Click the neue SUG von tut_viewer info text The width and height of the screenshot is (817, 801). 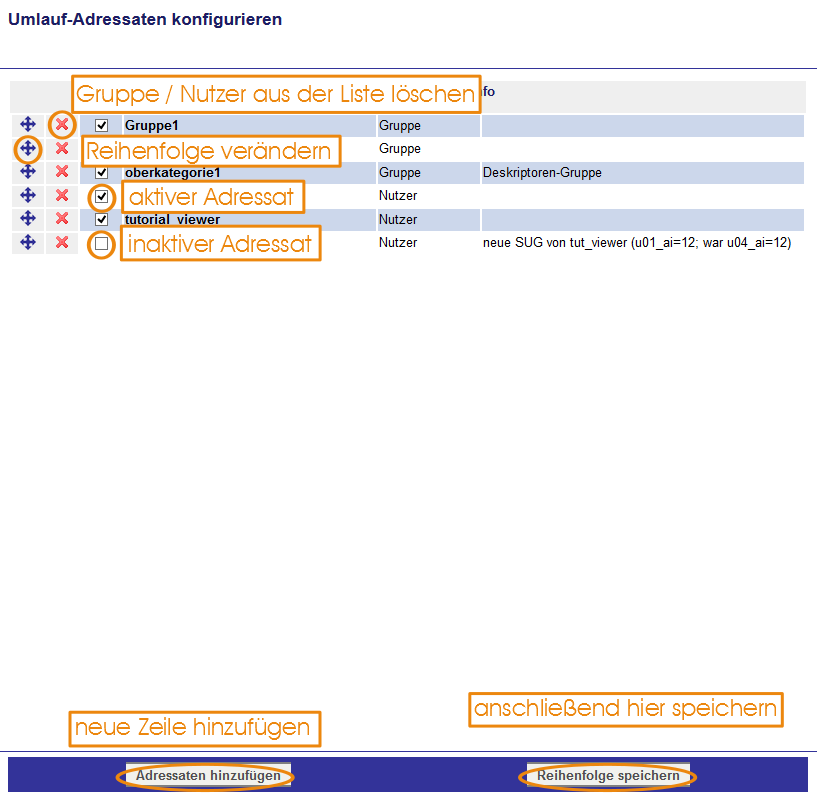(637, 243)
